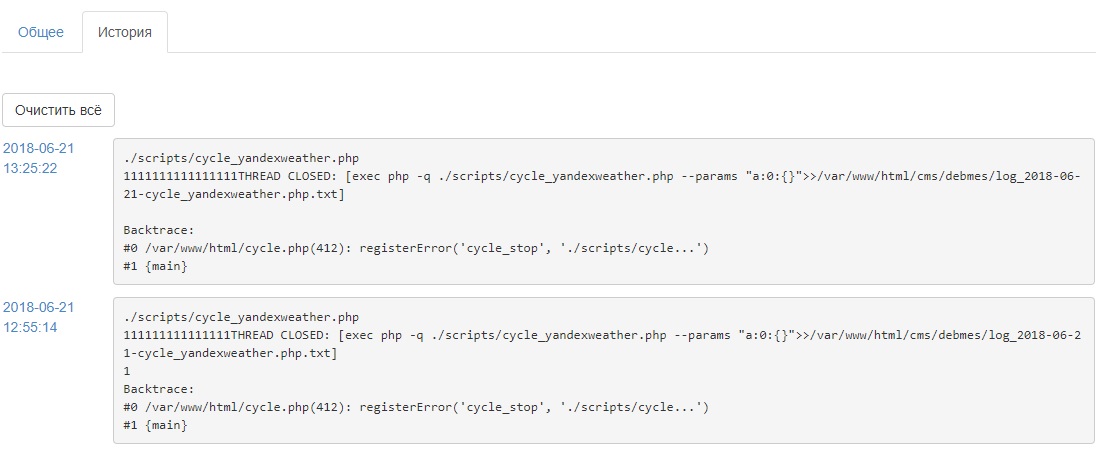The height and width of the screenshot is (458, 1101).
Task: Click wrapped line '21-cycle_yandexweather.php.txt]'
Action: [235, 194]
